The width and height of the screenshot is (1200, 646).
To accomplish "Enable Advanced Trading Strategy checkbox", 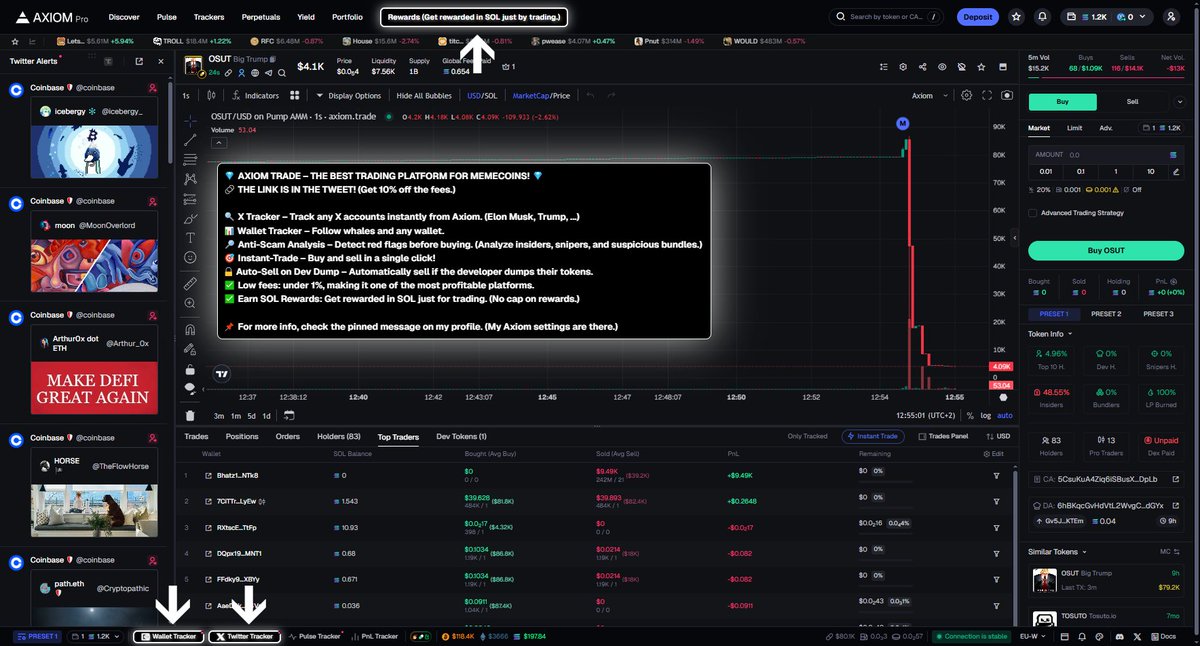I will click(x=1033, y=212).
